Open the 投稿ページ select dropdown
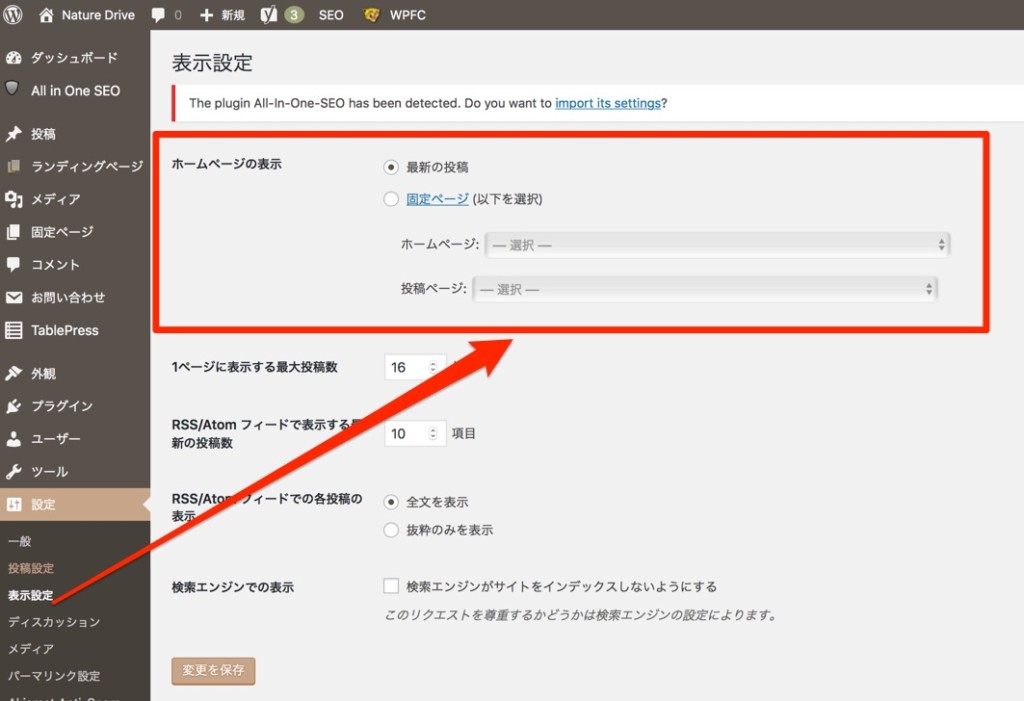The width and height of the screenshot is (1024, 701). click(705, 289)
